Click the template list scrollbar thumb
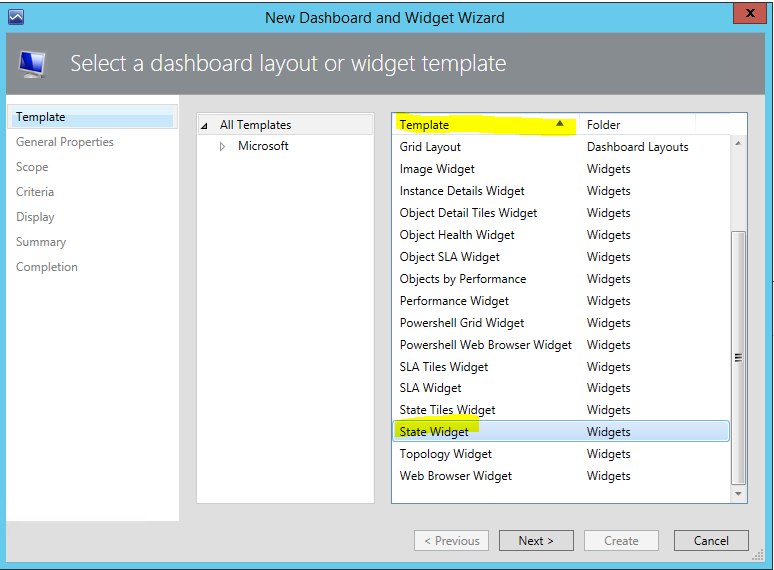Viewport: 774px width, 570px height. [738, 358]
